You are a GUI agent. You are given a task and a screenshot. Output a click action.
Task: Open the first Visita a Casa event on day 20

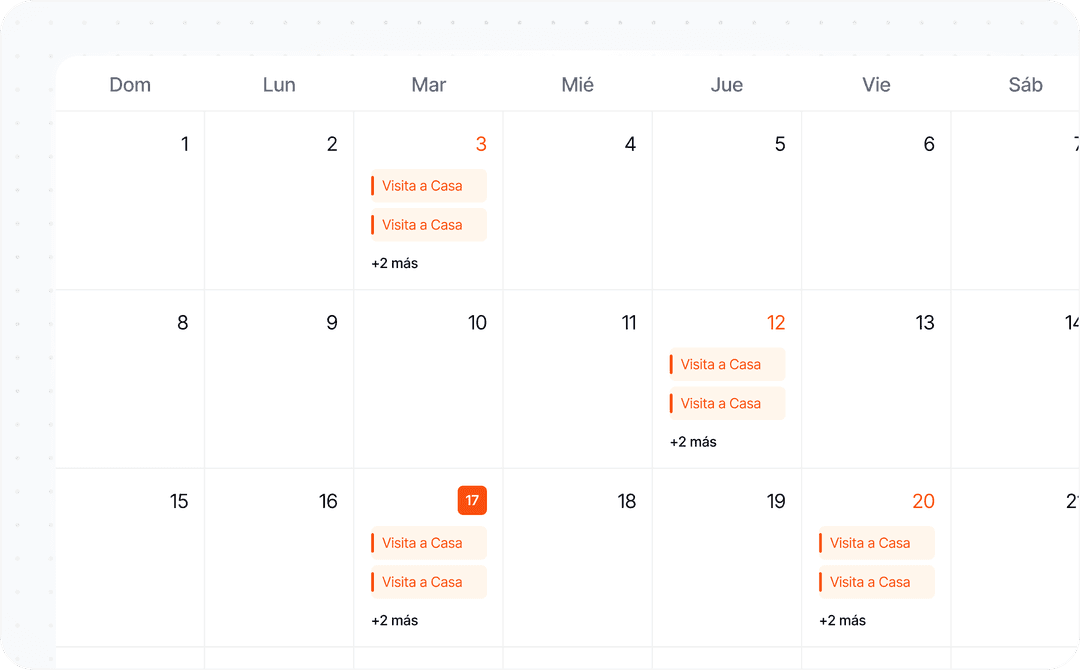coord(875,542)
